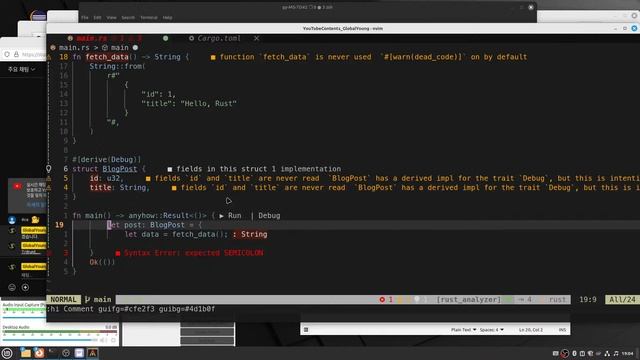Open Plain Text language dropdown in text editor
640x360 pixels.
point(464,330)
